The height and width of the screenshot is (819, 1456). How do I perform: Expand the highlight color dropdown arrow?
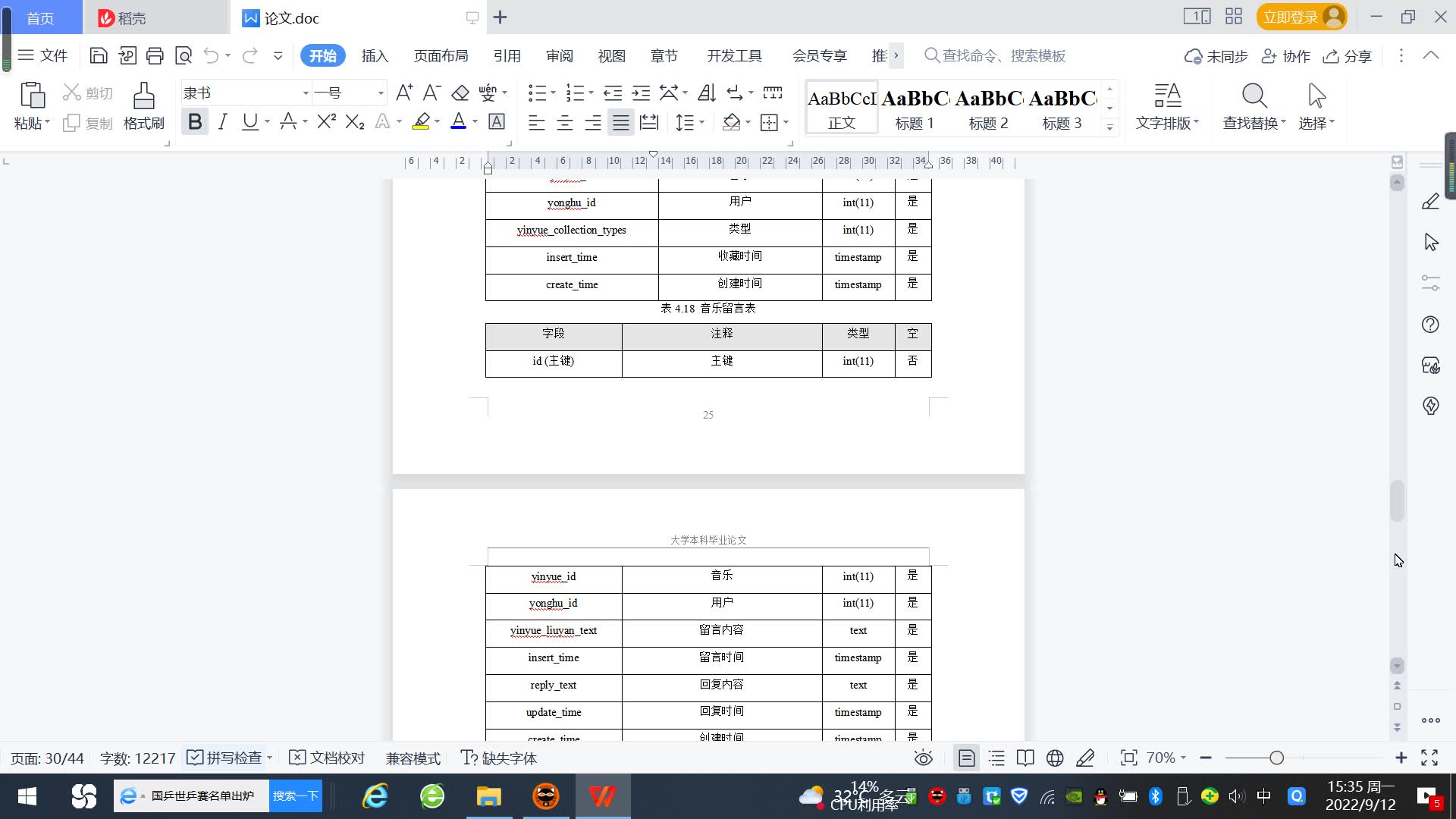pos(437,121)
